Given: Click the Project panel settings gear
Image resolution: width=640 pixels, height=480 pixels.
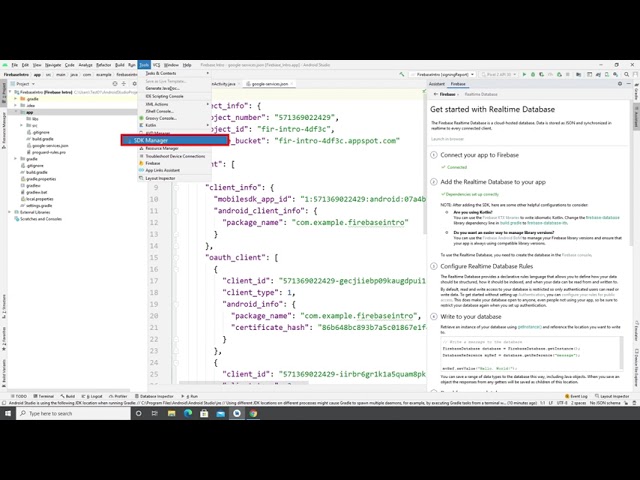Looking at the screenshot, I should point(134,84).
